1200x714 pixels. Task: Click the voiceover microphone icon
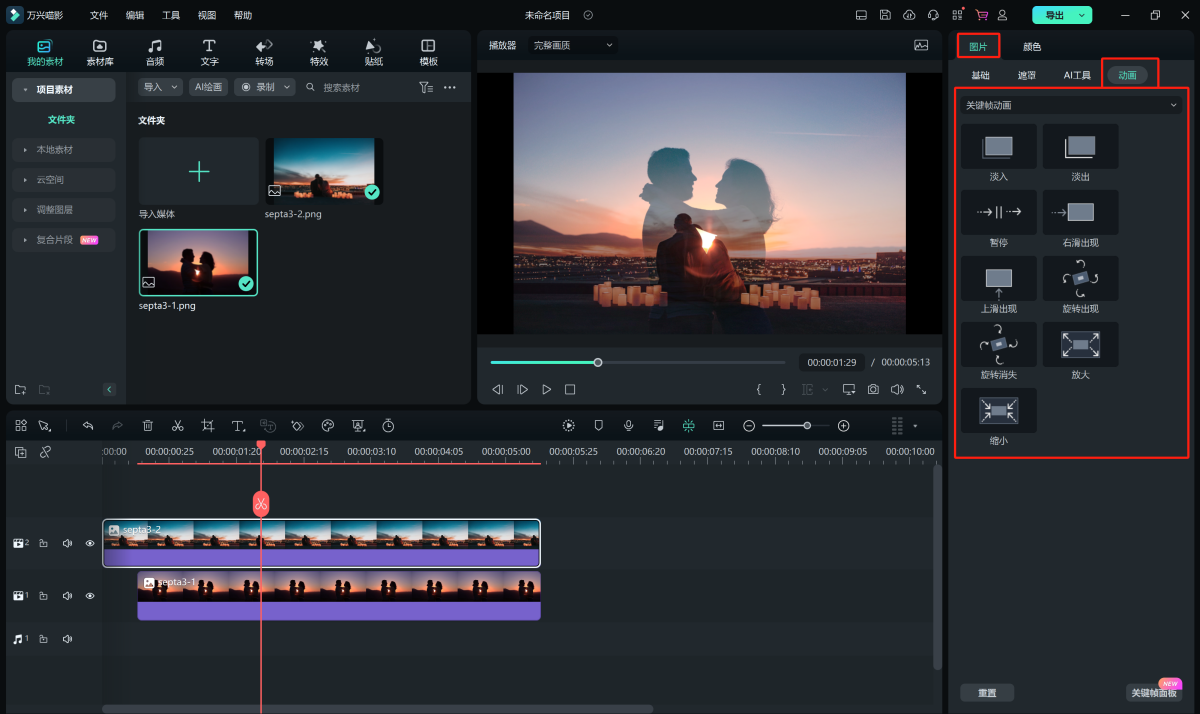pos(629,426)
